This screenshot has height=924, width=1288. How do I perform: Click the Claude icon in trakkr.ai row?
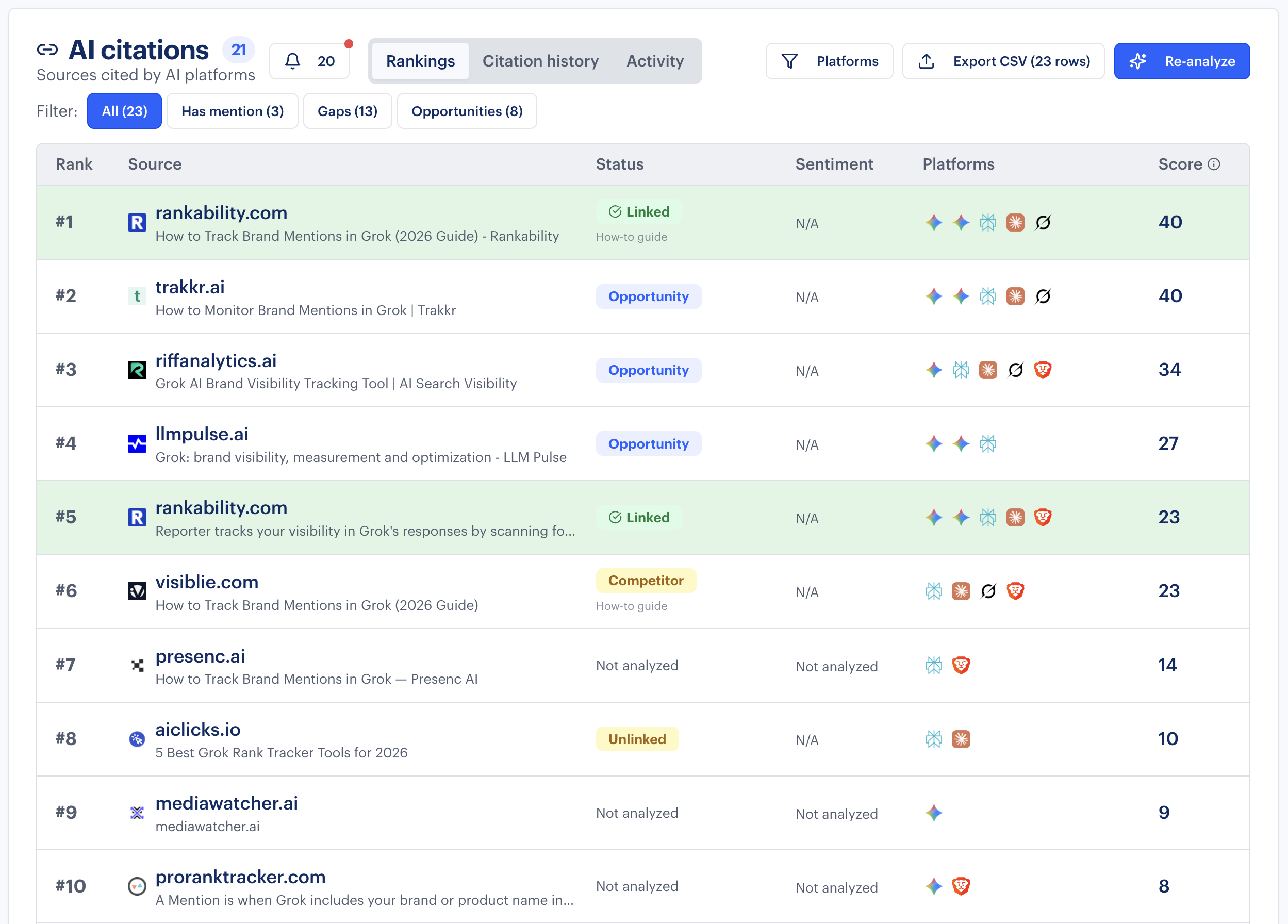tap(1015, 296)
